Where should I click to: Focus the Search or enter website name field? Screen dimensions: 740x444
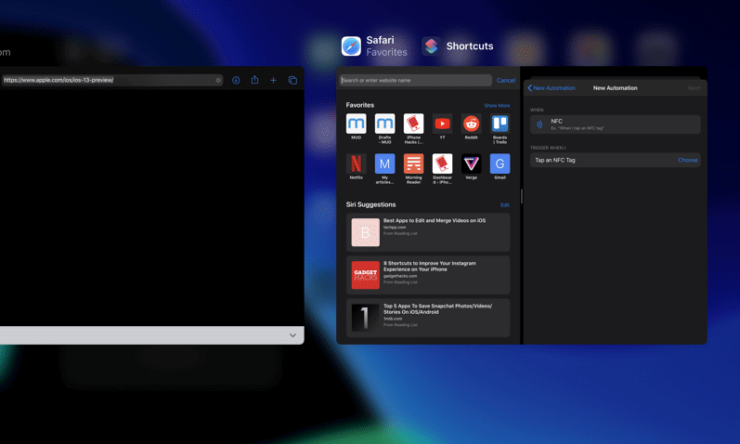click(x=415, y=80)
